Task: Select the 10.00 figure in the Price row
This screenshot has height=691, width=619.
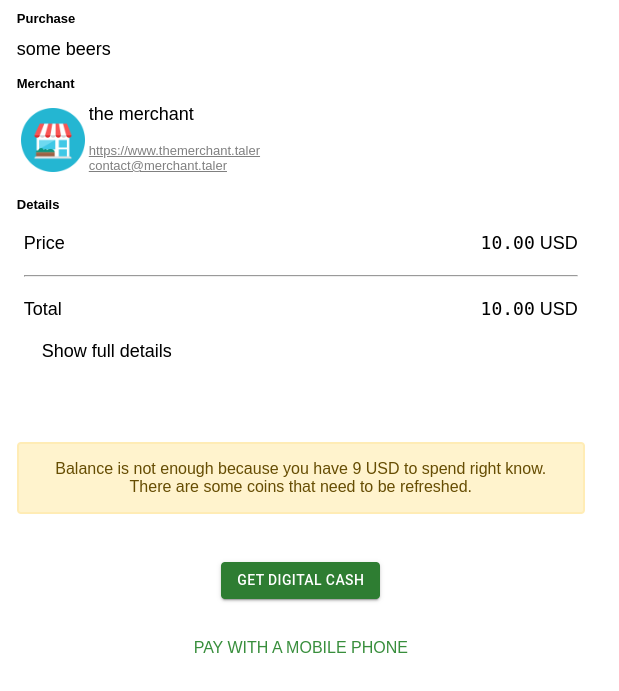Action: [507, 243]
